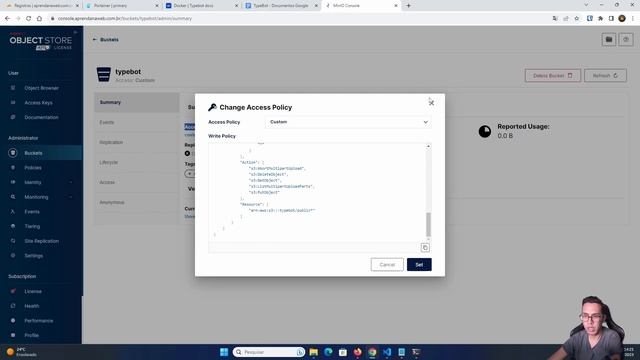Click inside the Write Policy editor
640x360 pixels.
point(317,192)
